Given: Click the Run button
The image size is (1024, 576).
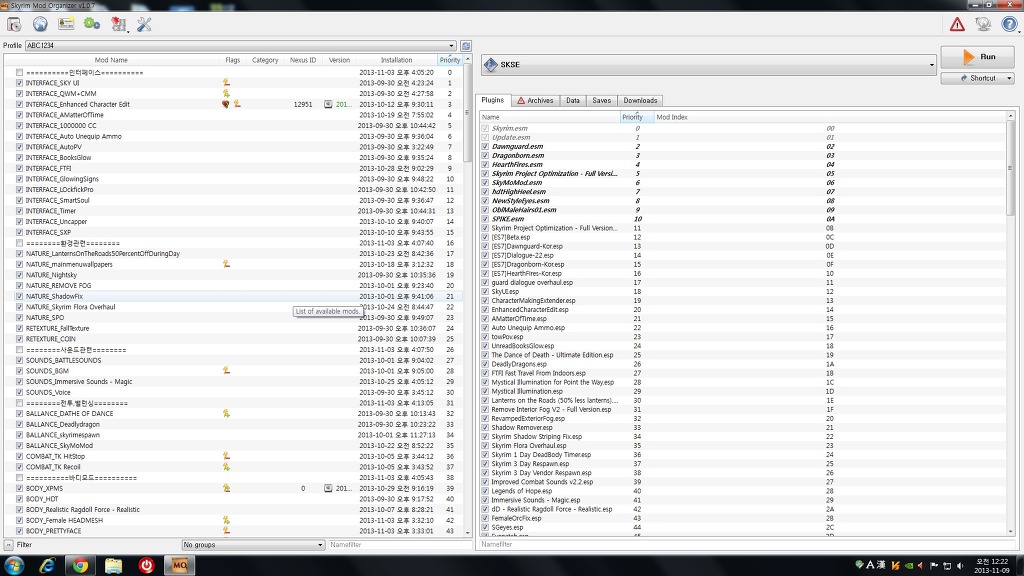Looking at the screenshot, I should pyautogui.click(x=978, y=57).
